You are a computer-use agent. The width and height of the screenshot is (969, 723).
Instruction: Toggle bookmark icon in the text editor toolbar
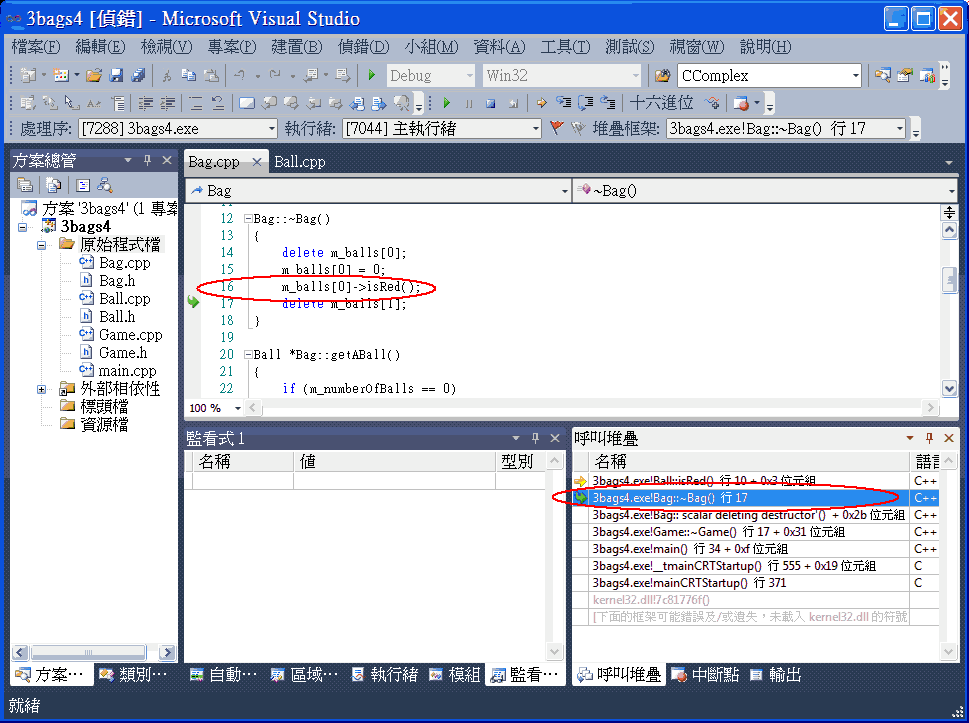click(x=247, y=103)
